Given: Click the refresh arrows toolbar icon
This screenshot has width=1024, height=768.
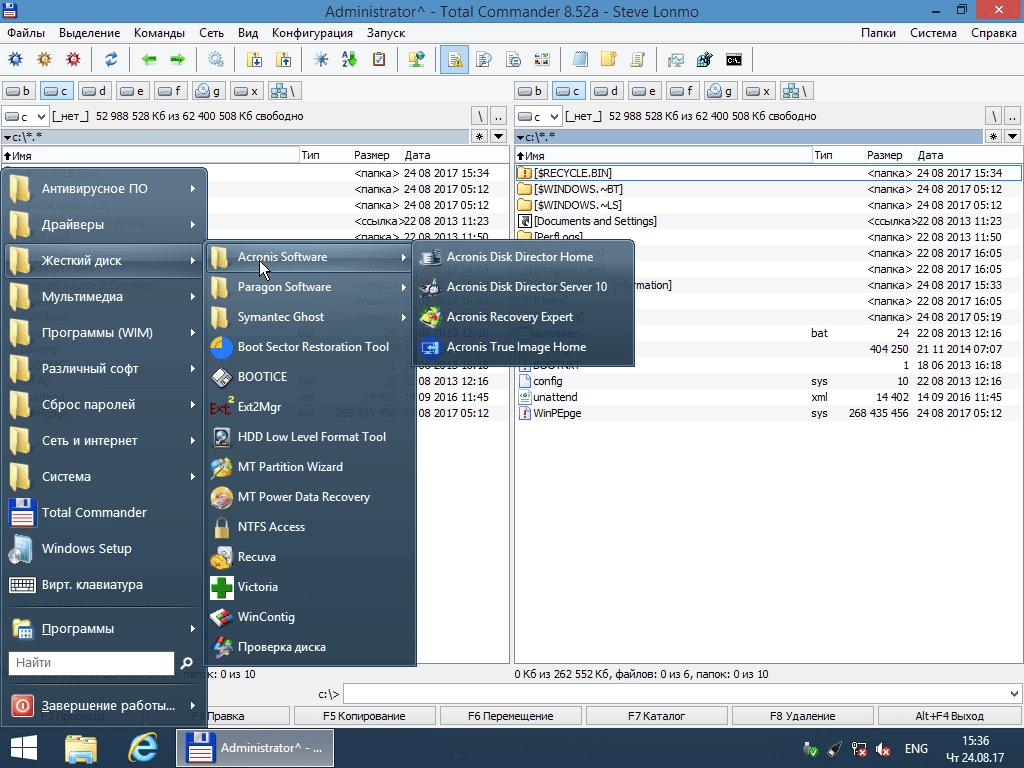Looking at the screenshot, I should [111, 60].
